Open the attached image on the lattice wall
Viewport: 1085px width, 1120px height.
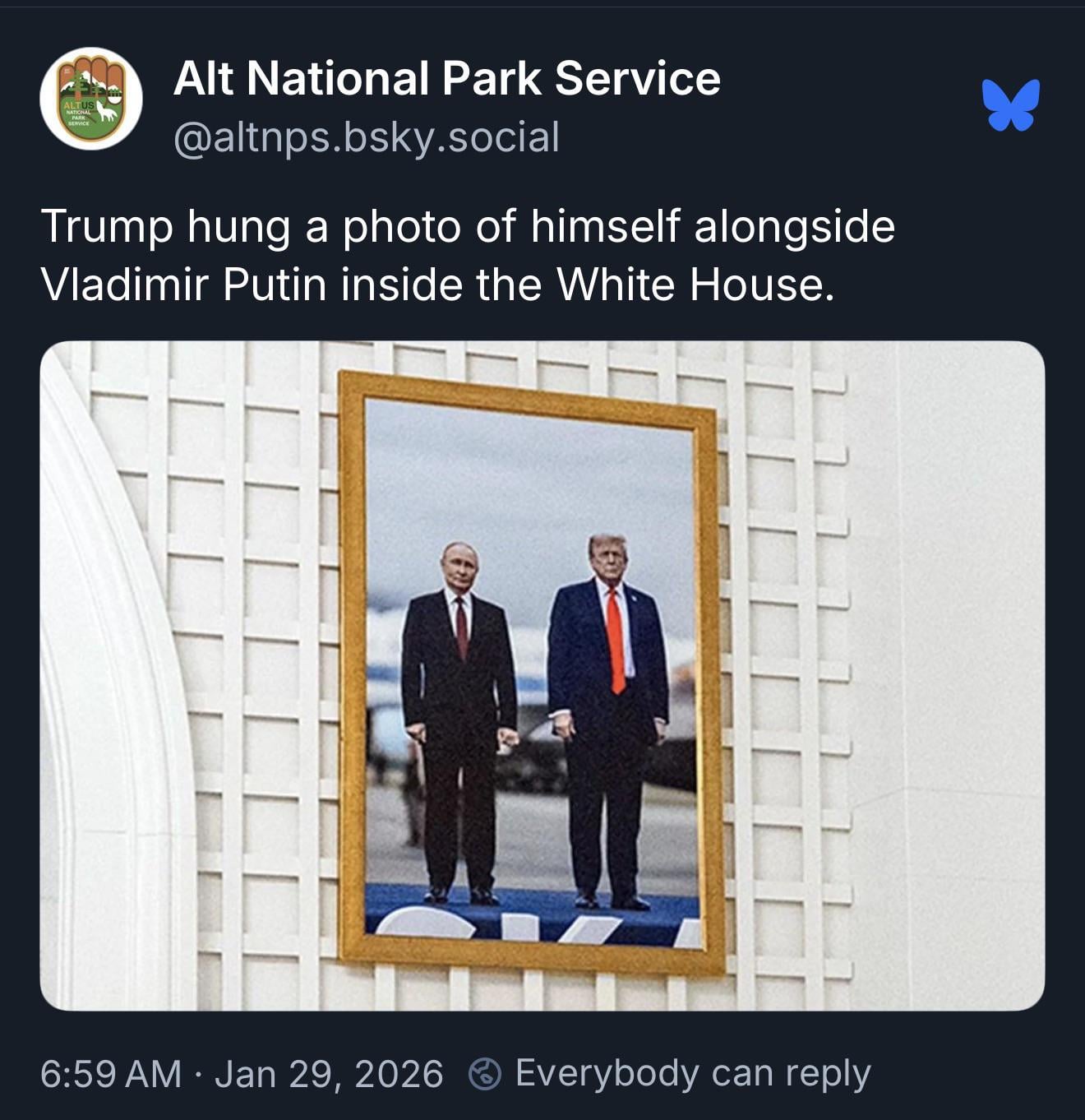point(542,675)
